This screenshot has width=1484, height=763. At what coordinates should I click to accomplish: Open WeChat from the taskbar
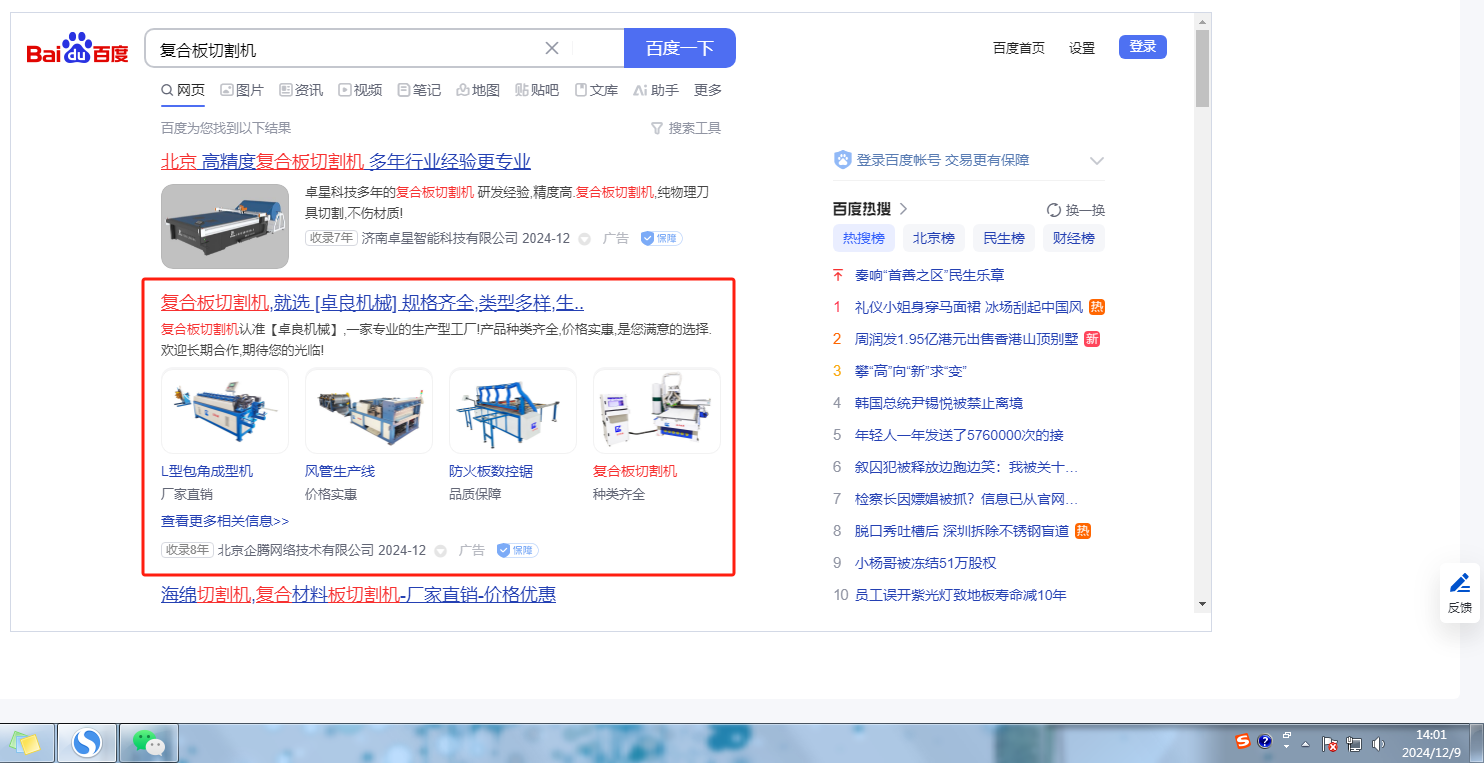(149, 743)
